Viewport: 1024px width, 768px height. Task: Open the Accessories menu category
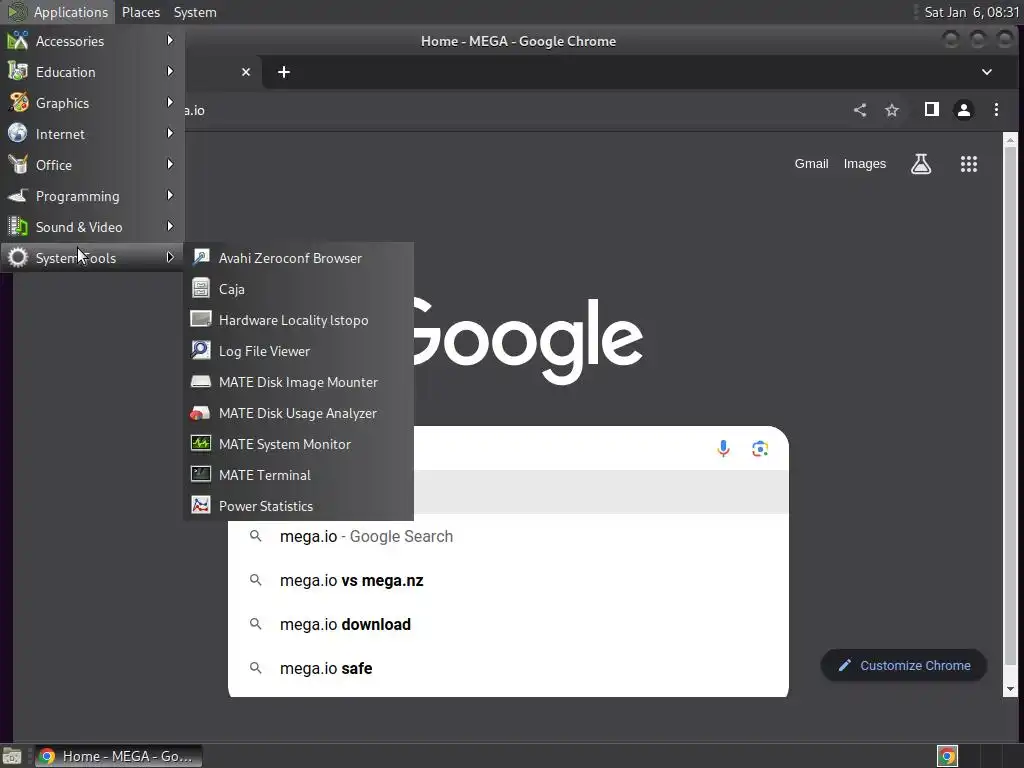tap(92, 40)
